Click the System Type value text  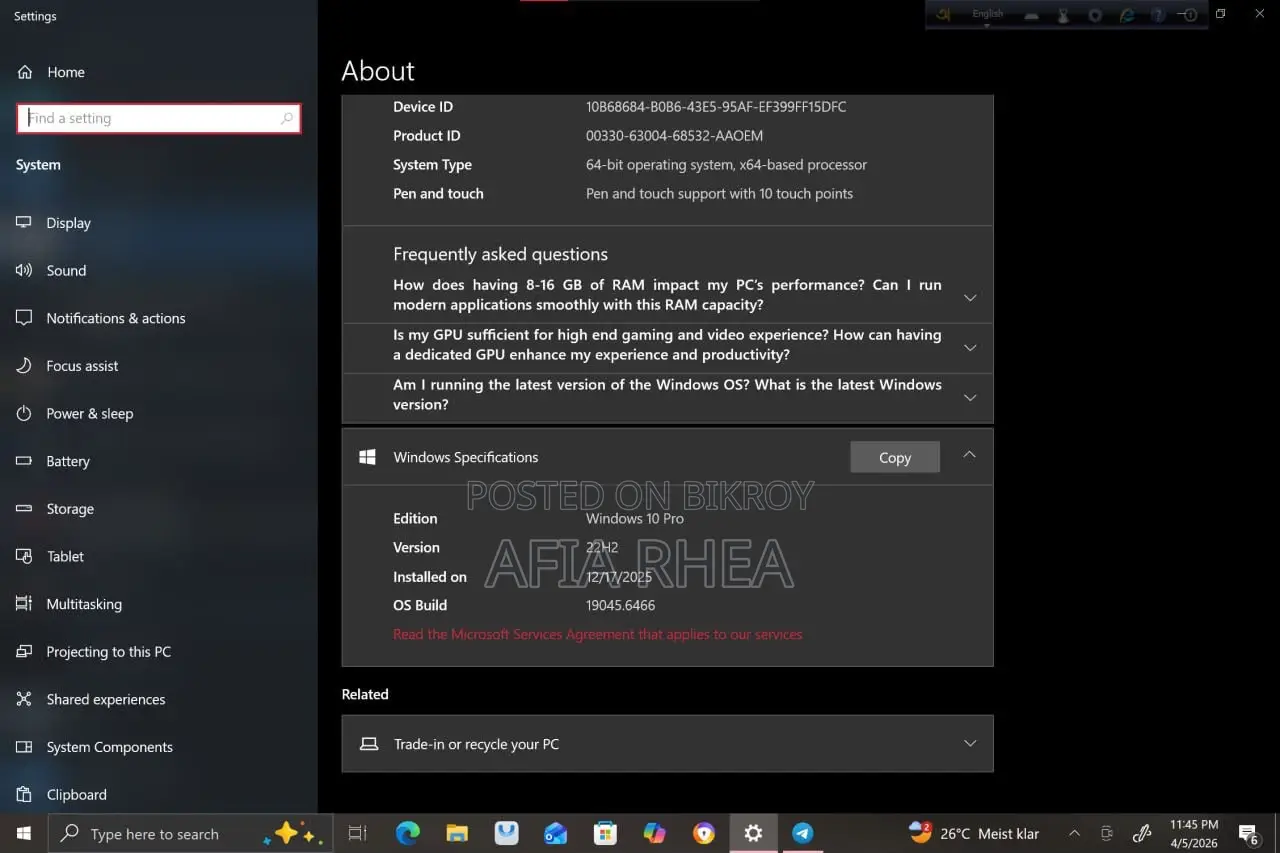[x=726, y=164]
